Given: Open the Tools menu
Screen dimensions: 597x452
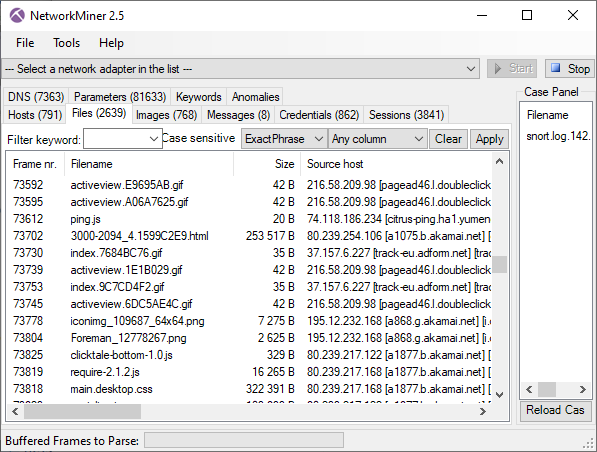Looking at the screenshot, I should coord(66,43).
